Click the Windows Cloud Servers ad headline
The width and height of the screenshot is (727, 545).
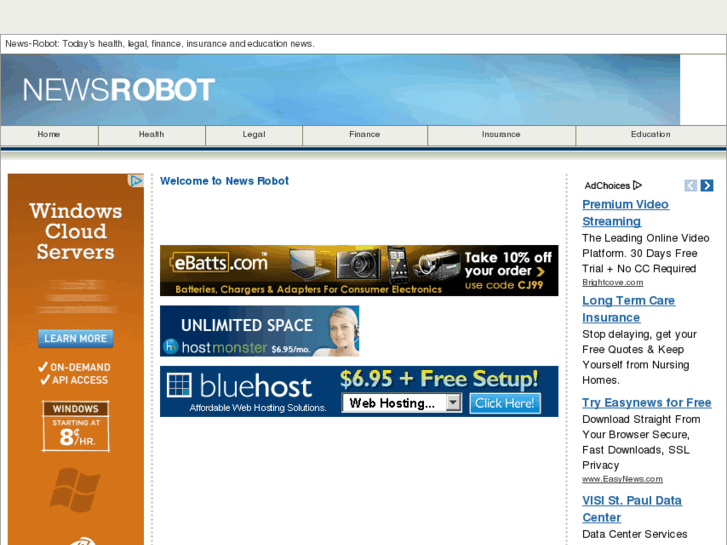click(76, 231)
